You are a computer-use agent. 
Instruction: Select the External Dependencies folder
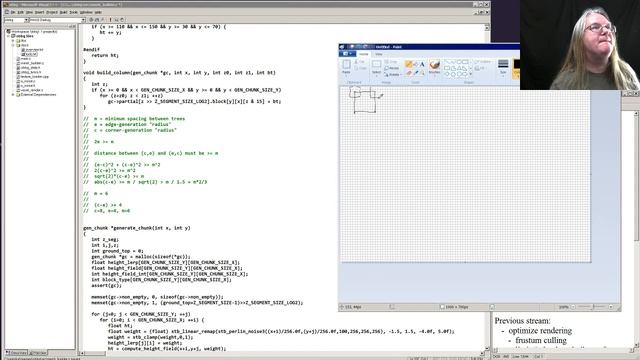(36, 94)
